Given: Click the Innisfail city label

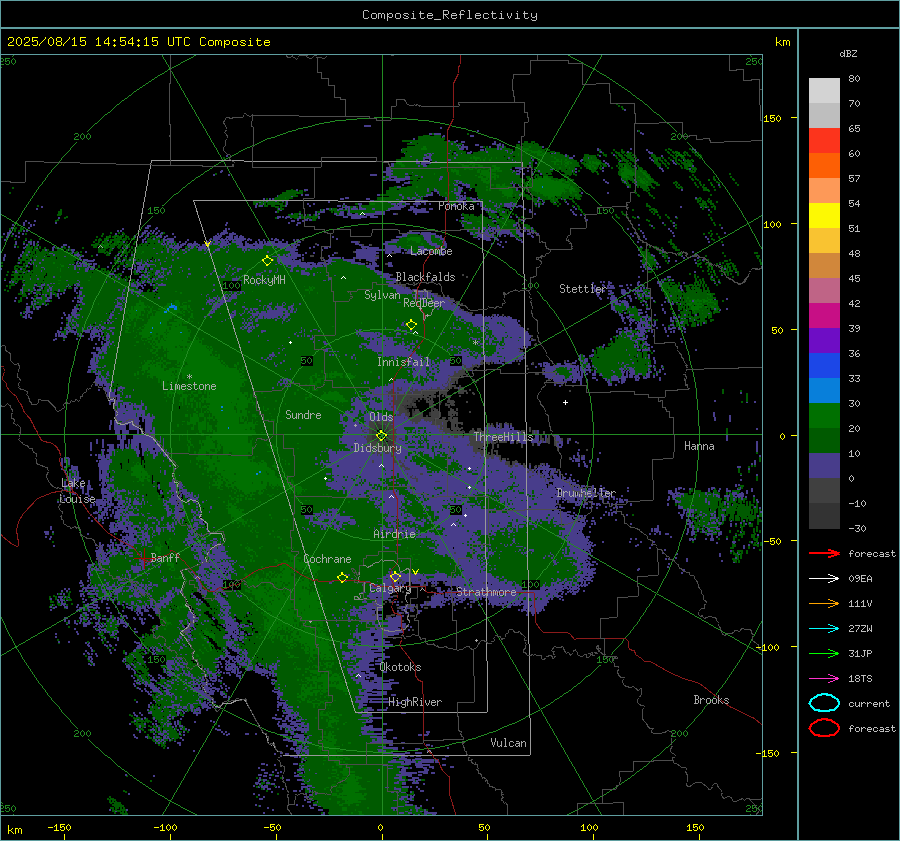Looking at the screenshot, I should (403, 362).
